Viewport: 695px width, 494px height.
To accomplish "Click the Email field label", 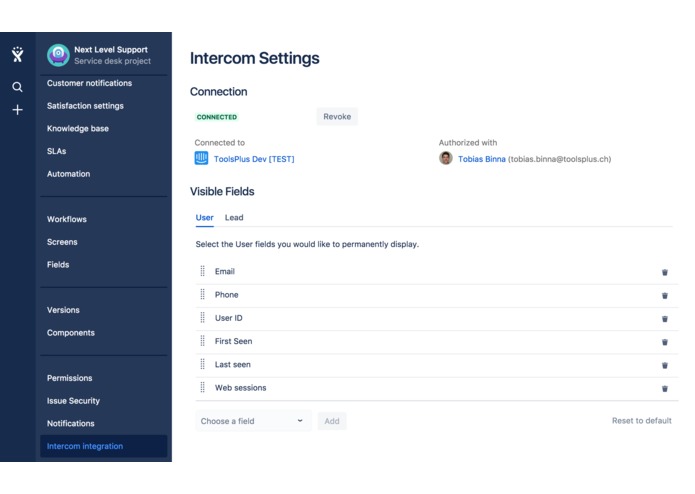I will click(x=225, y=271).
